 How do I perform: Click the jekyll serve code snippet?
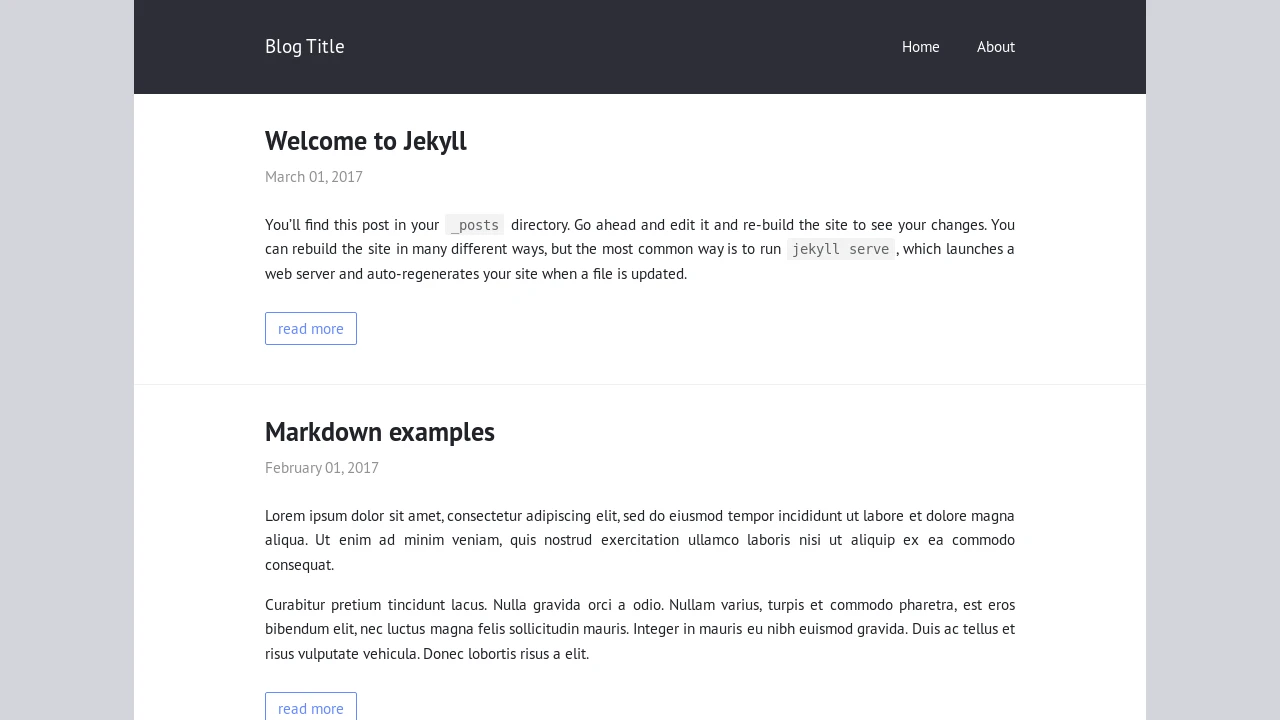pyautogui.click(x=840, y=249)
